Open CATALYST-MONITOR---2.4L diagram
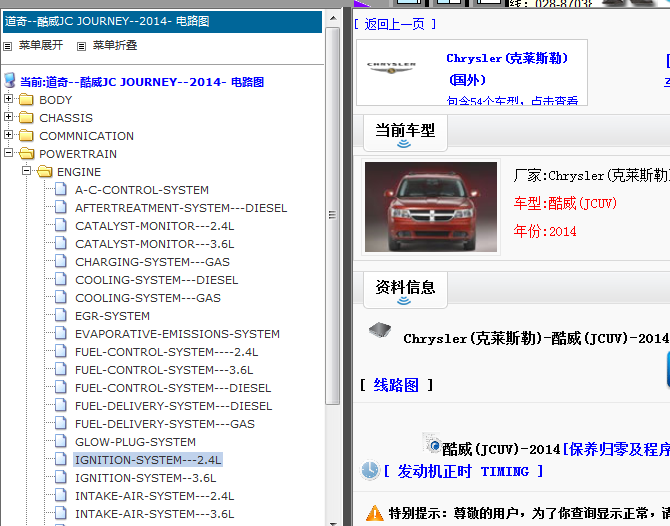The height and width of the screenshot is (526, 670). click(x=154, y=226)
